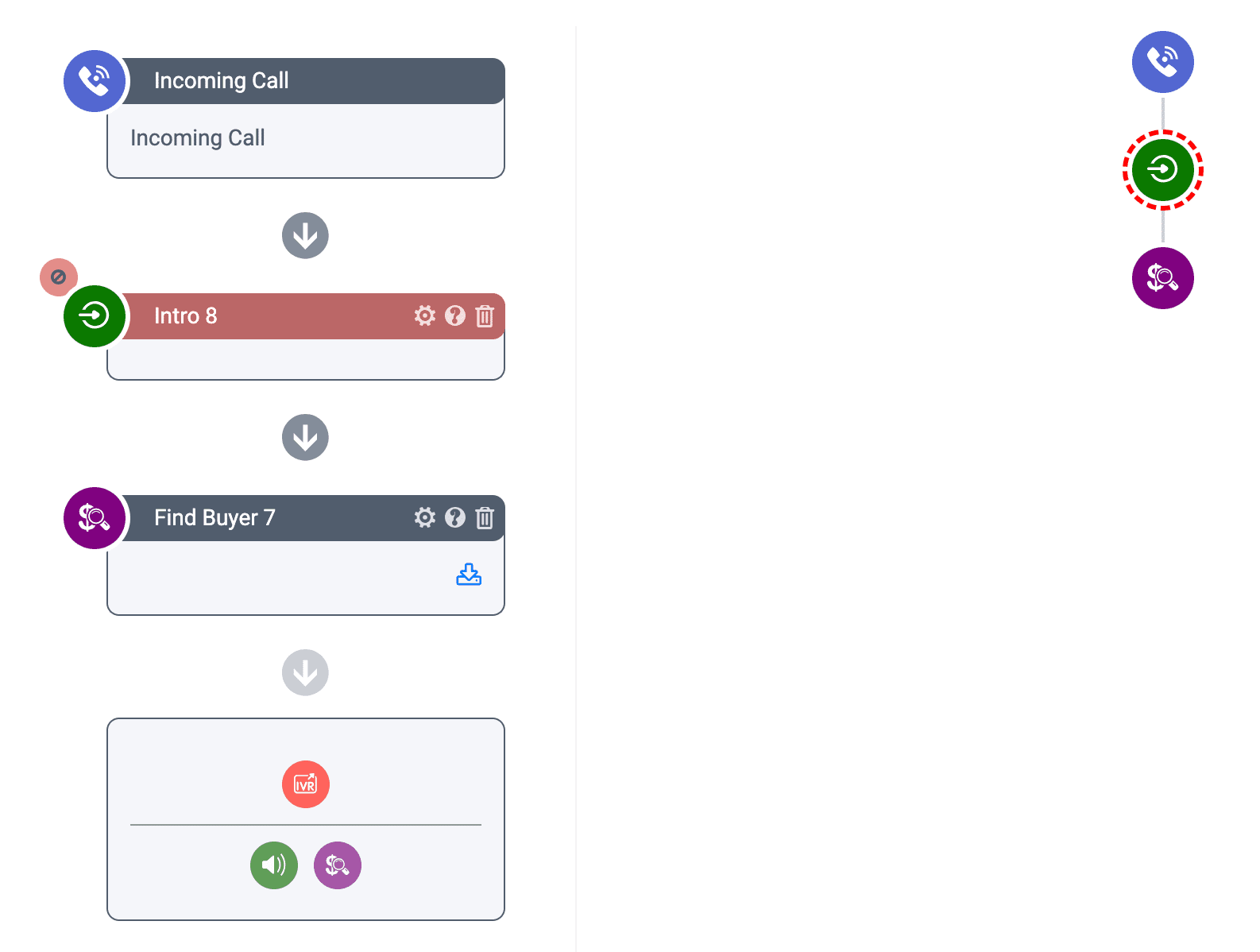This screenshot has height=952, width=1260.
Task: Click the arrow between Intro 8 and Find Buyer 7
Action: 305,437
